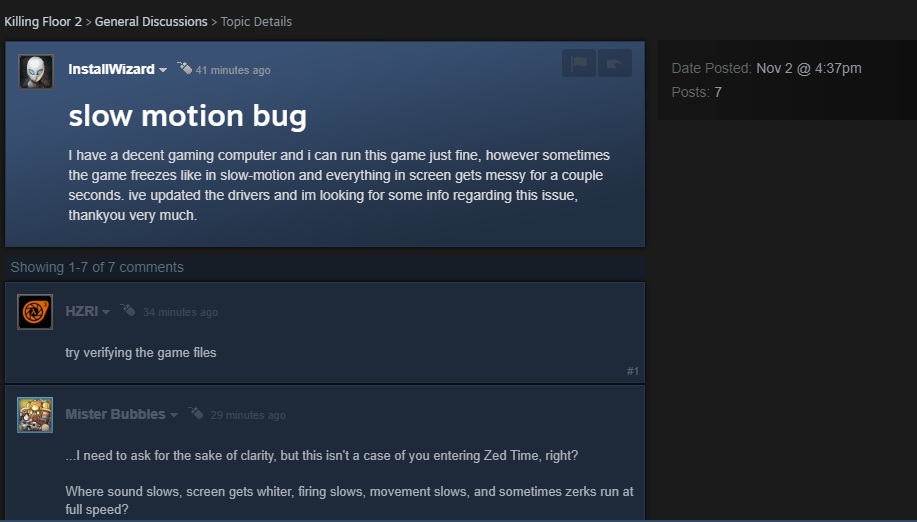Open the Mister Bubbles username link
The height and width of the screenshot is (522, 917).
[x=115, y=414]
